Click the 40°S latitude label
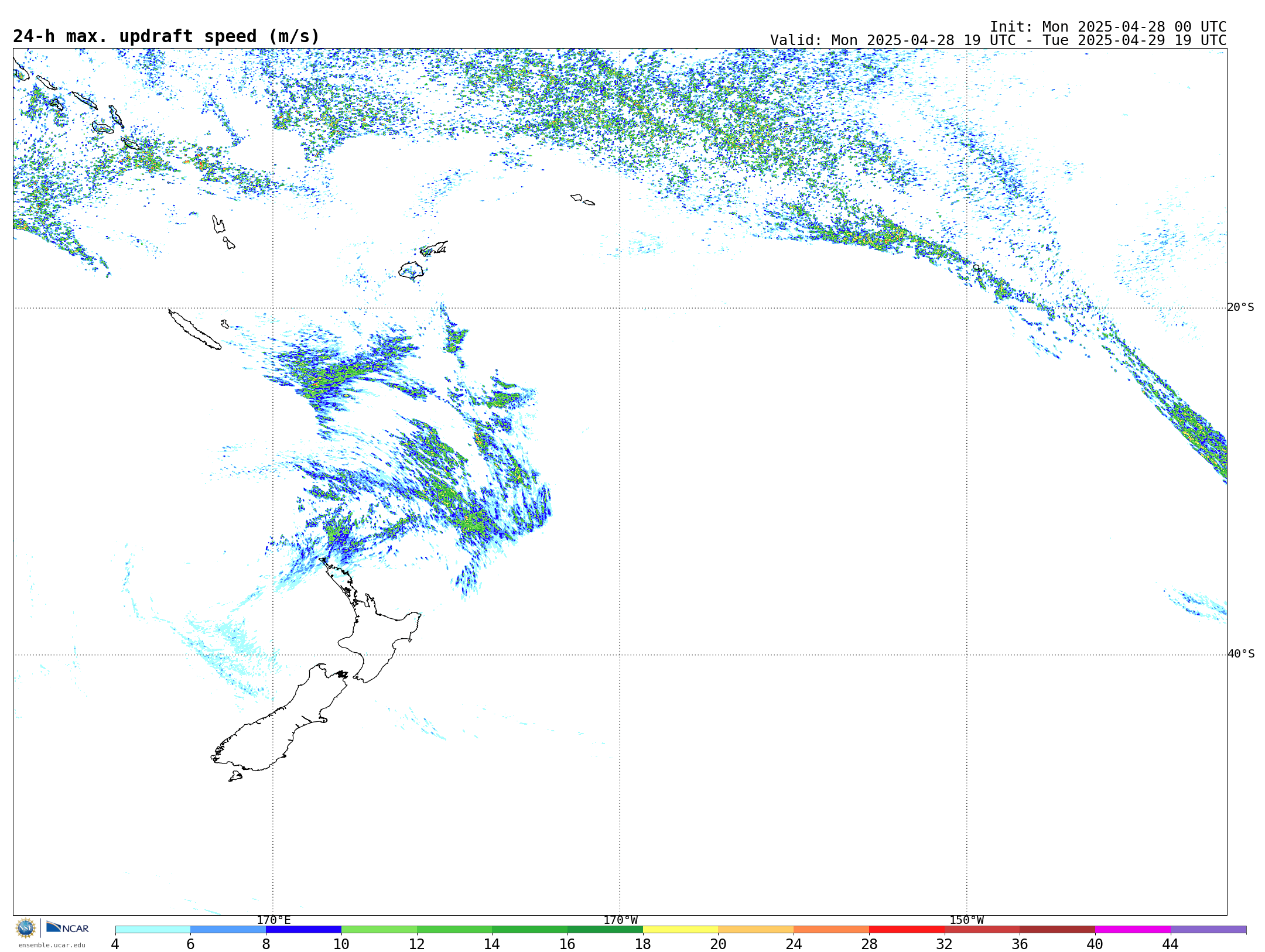Viewport: 1265px width, 952px height. click(1240, 654)
